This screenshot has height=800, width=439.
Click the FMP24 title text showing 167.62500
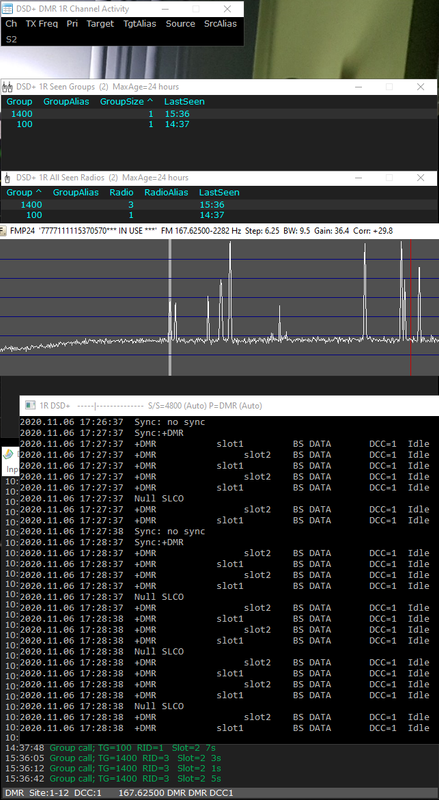201,231
